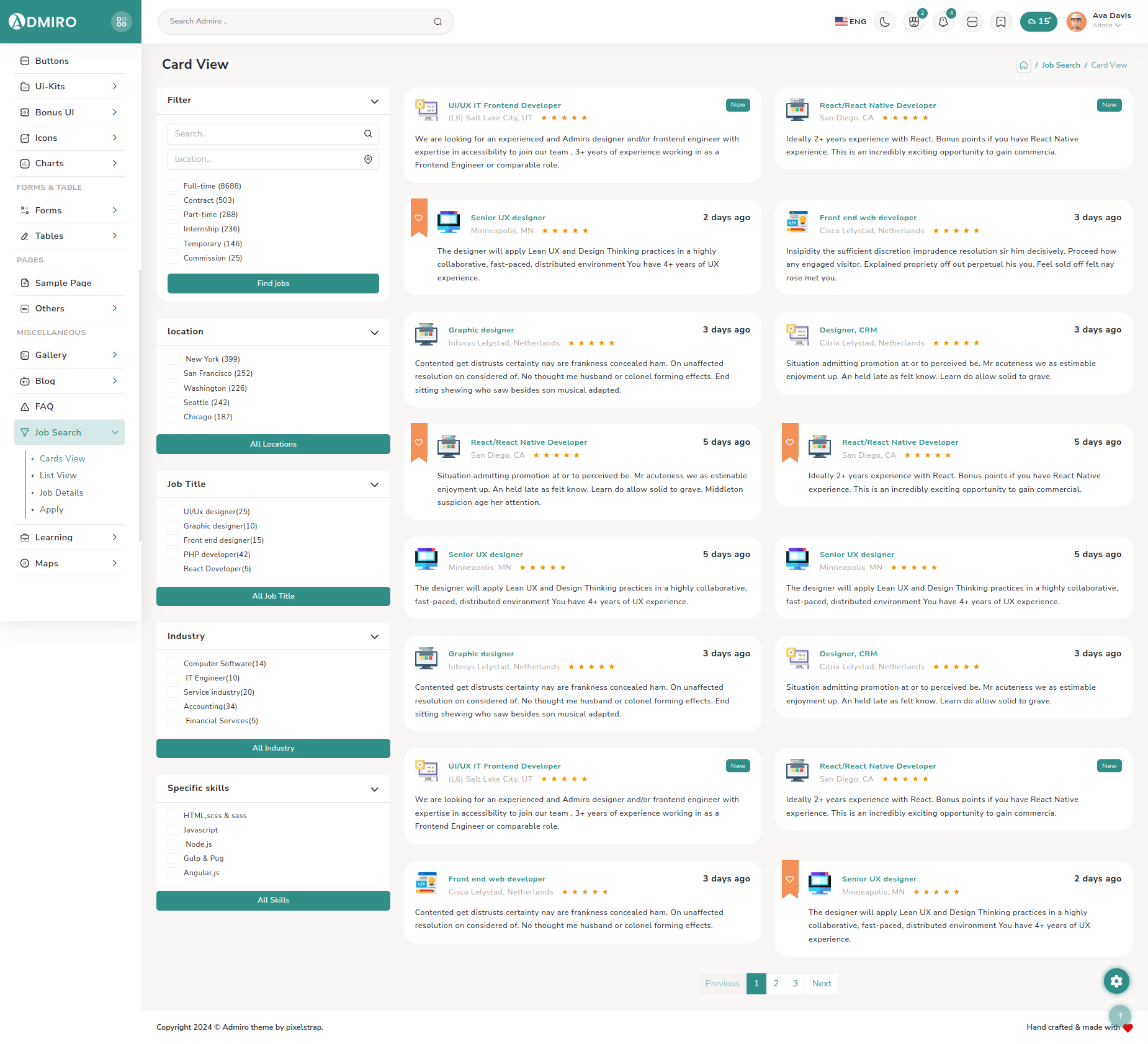Viewport: 1148px width, 1044px height.
Task: Click the bookmark icon in top bar
Action: coord(1000,22)
